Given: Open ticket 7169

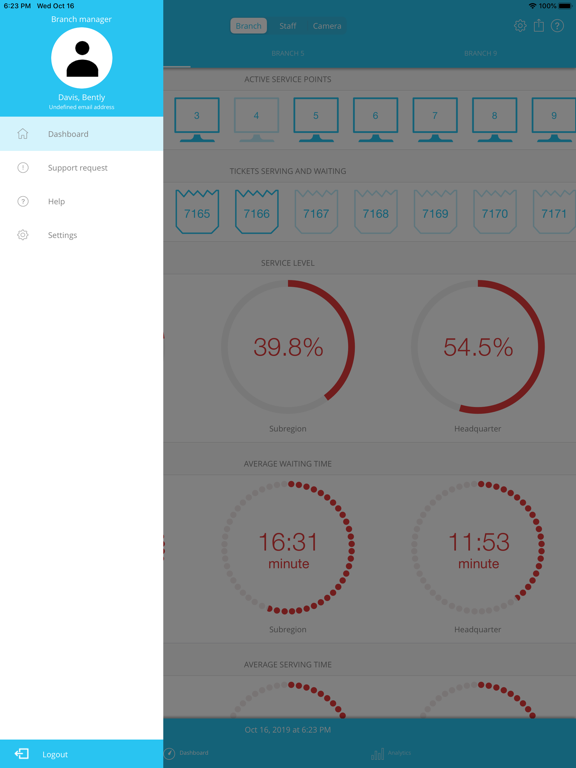Looking at the screenshot, I should pos(435,212).
